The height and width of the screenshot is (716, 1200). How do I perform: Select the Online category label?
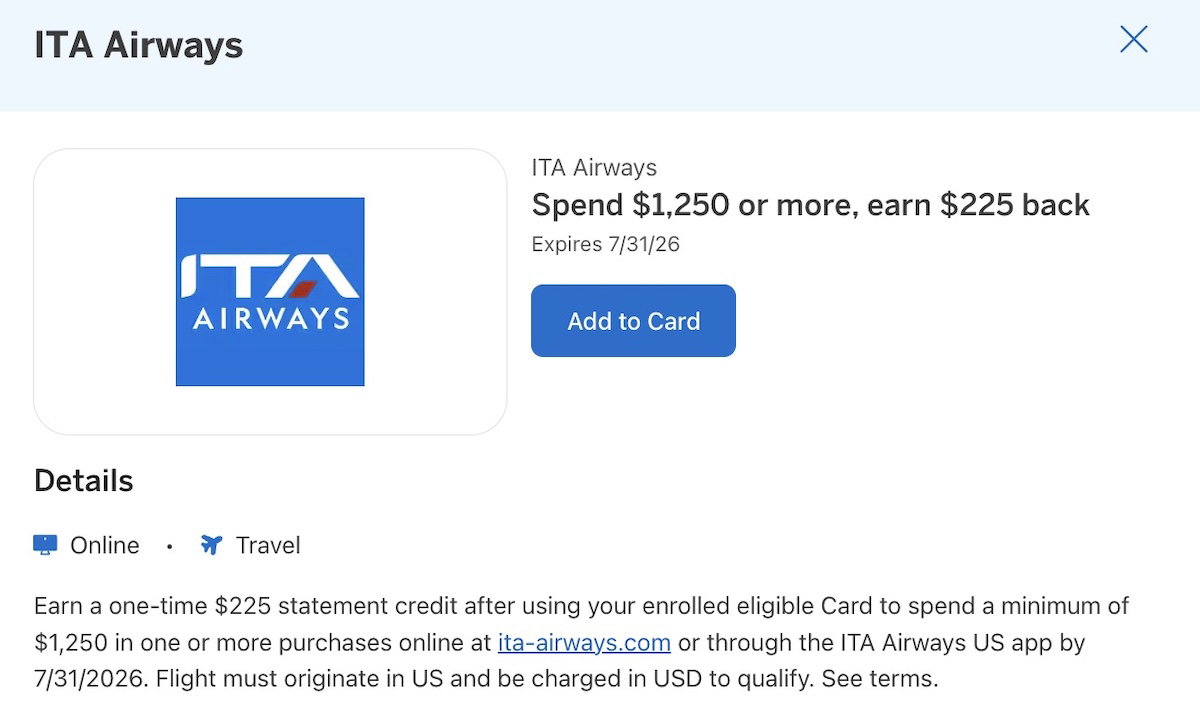tap(105, 545)
